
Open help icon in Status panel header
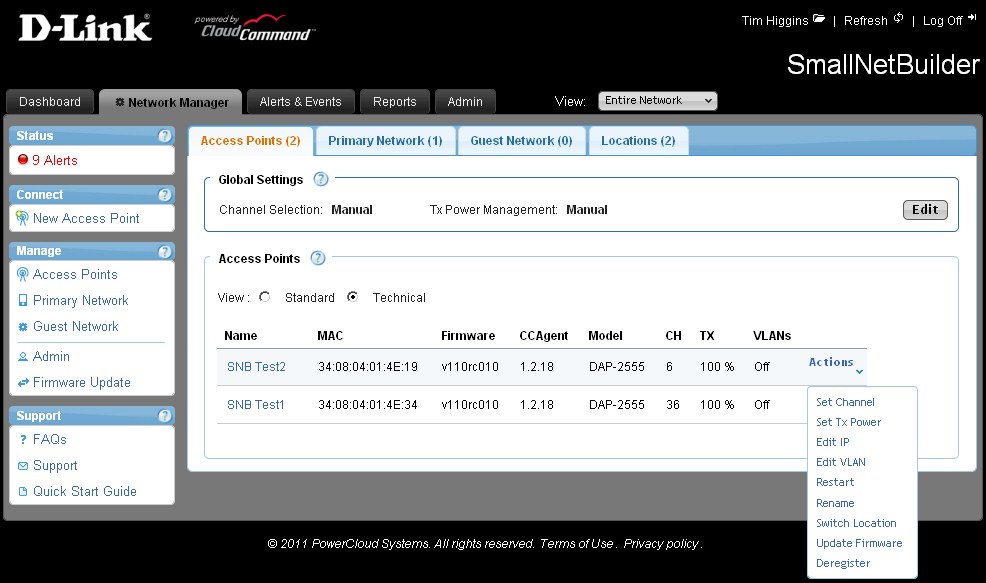pos(165,136)
